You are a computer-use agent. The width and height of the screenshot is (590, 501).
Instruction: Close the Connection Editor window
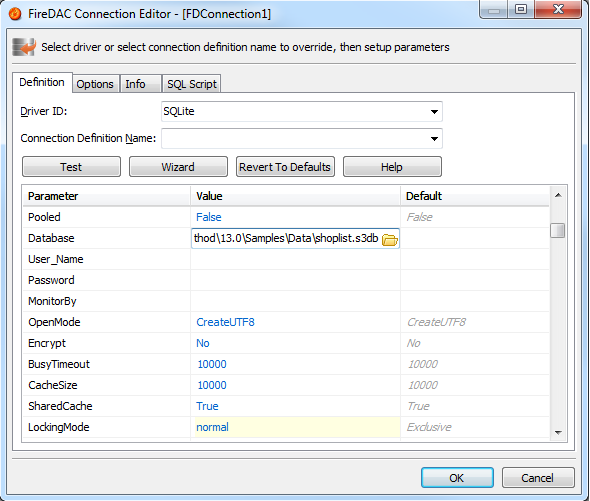click(558, 9)
